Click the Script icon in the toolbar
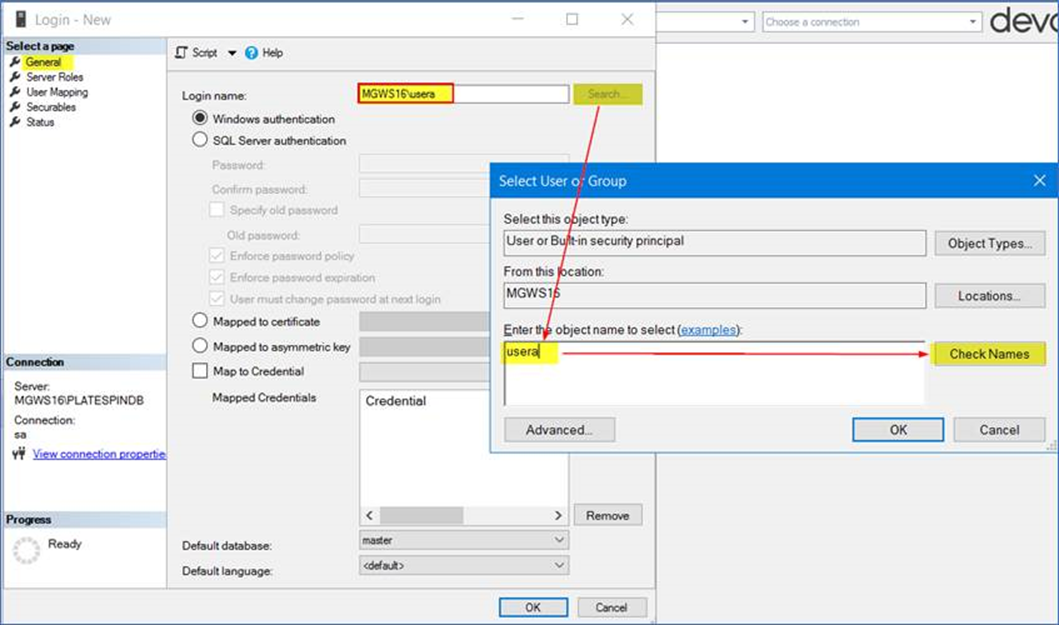1059x625 pixels. (x=181, y=52)
